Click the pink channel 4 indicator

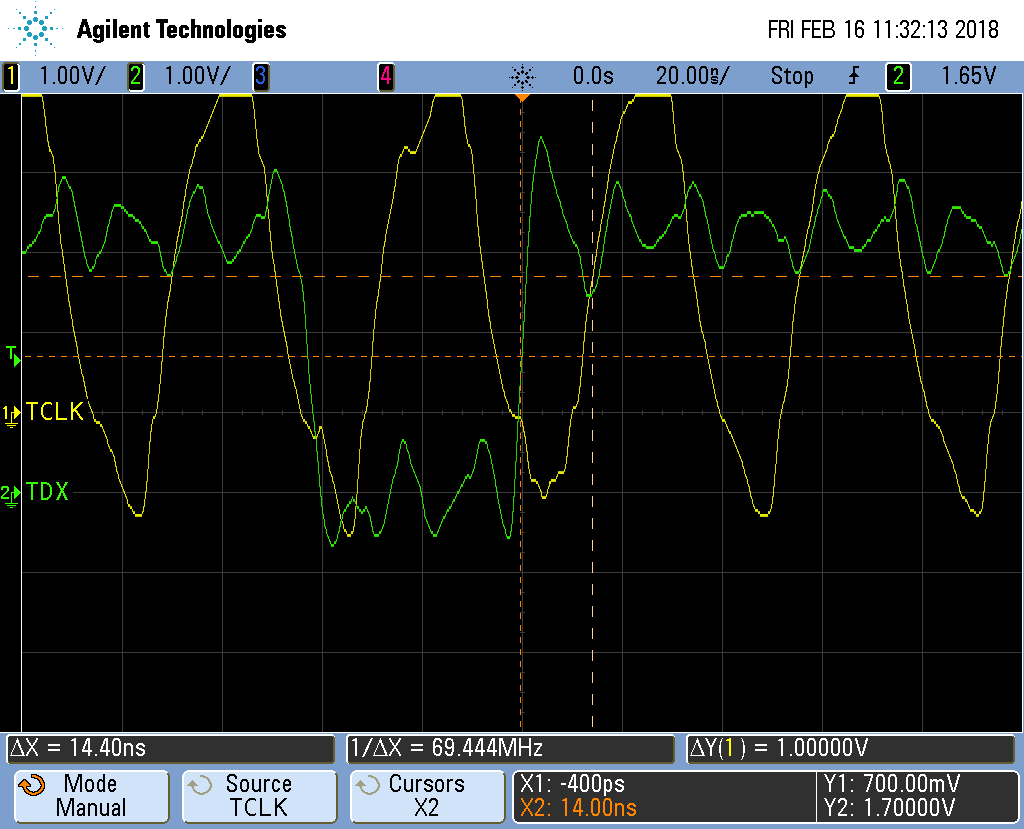tap(385, 76)
